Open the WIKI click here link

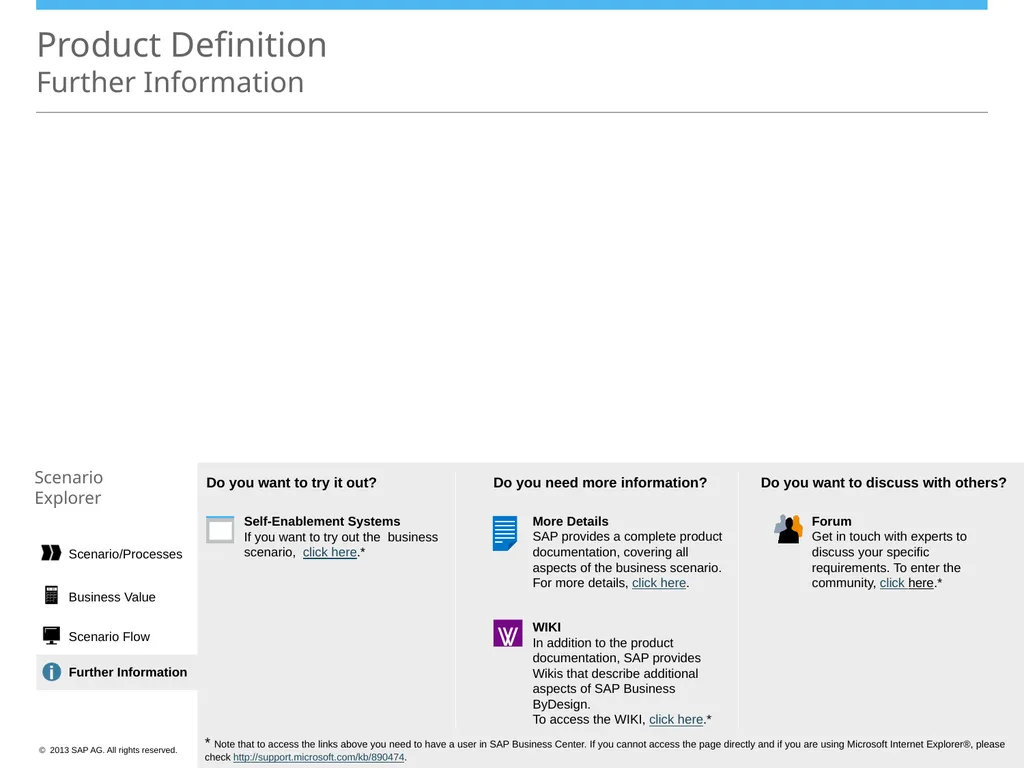(x=676, y=720)
